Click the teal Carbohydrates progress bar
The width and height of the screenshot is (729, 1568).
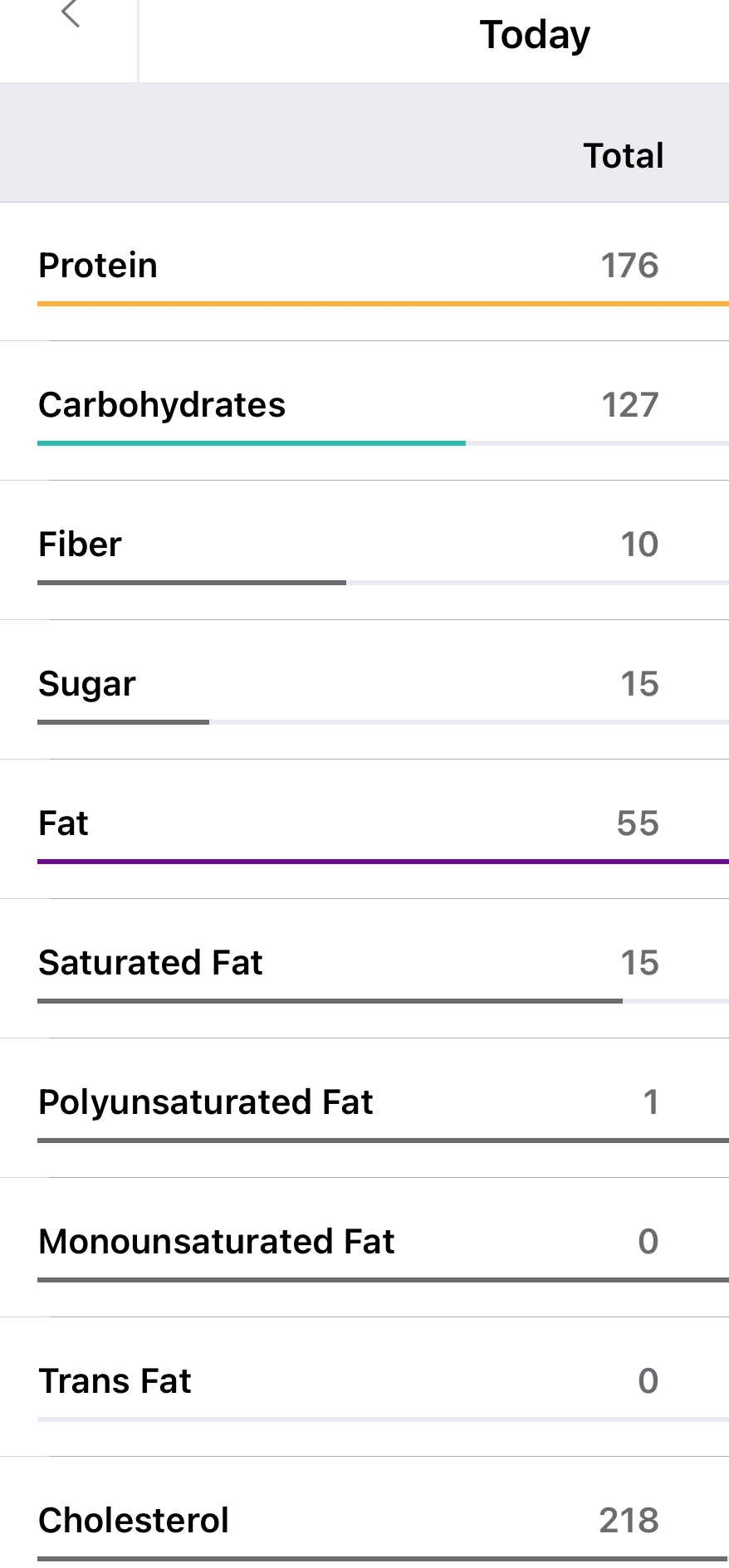click(x=251, y=443)
